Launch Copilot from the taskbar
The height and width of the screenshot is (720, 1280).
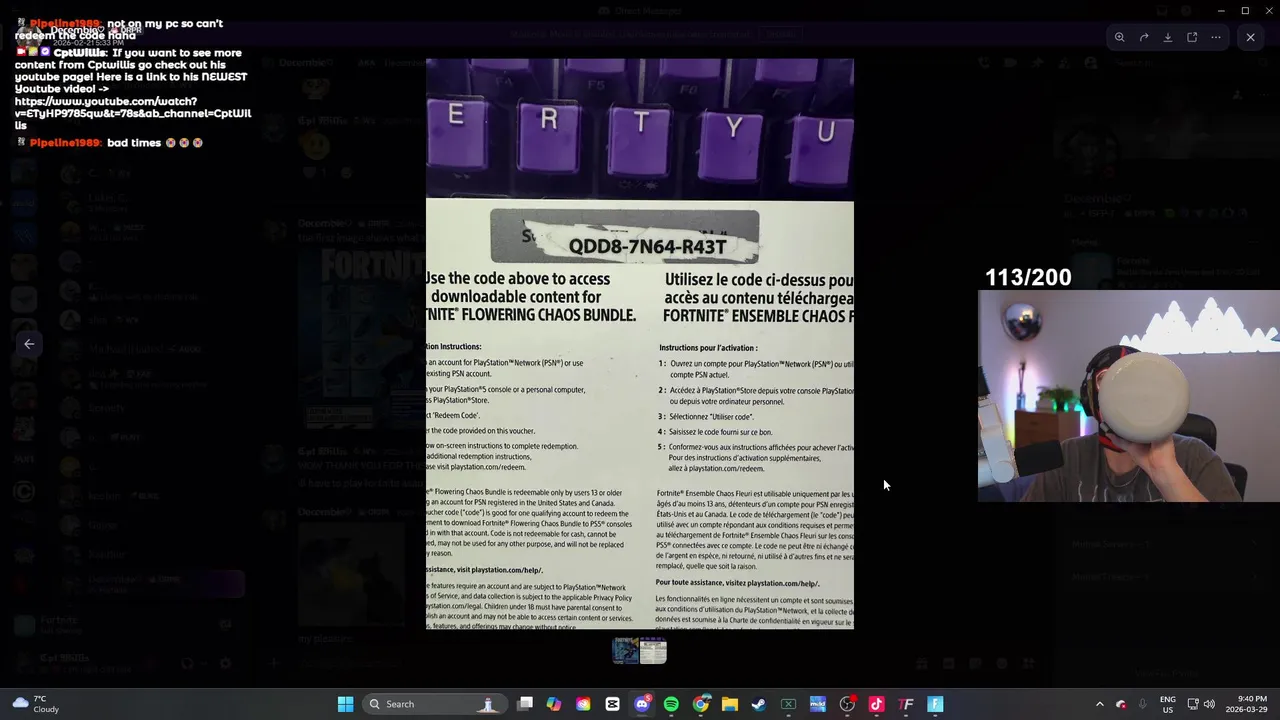tap(554, 704)
